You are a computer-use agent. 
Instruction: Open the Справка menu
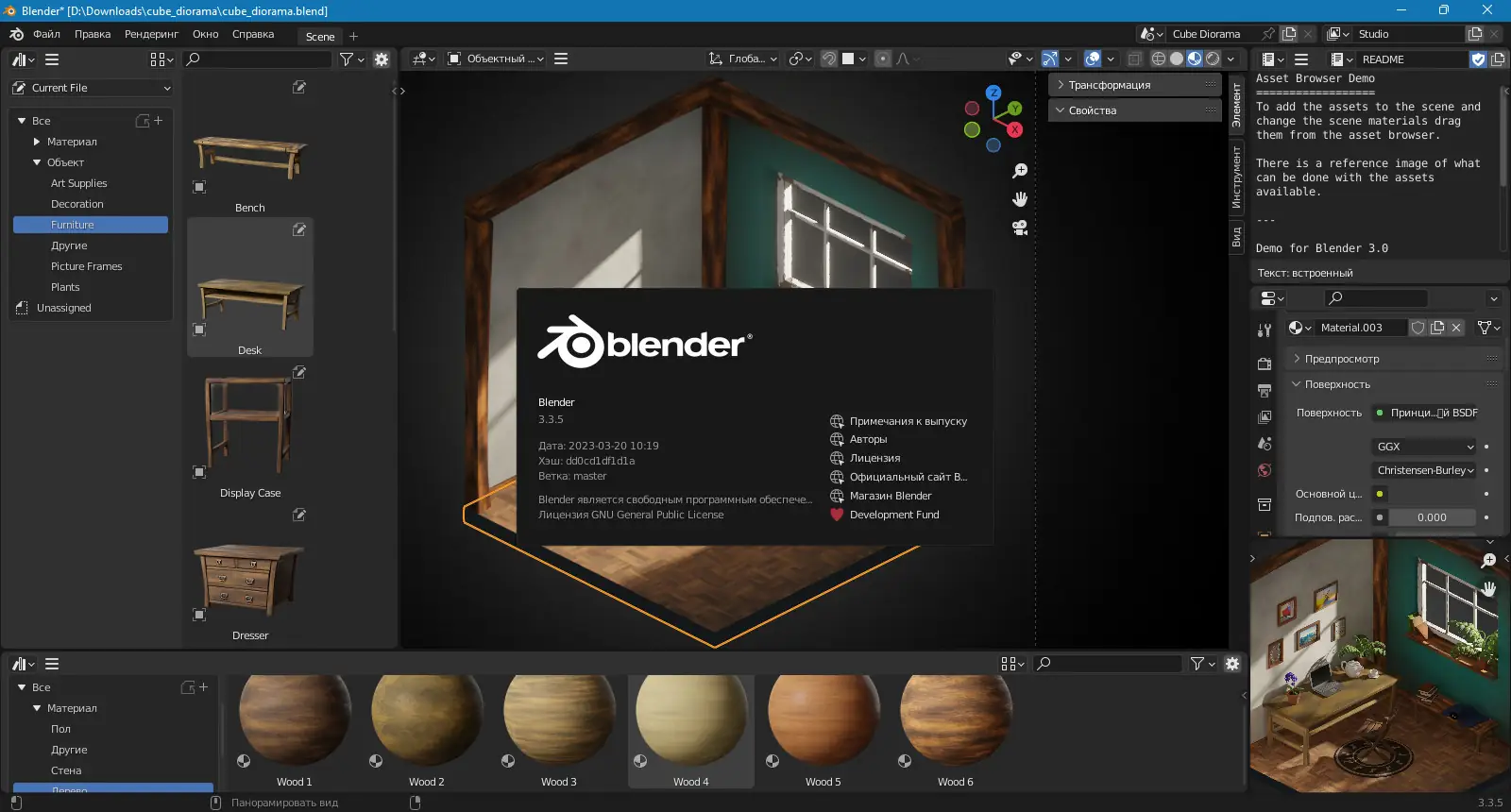tap(253, 34)
